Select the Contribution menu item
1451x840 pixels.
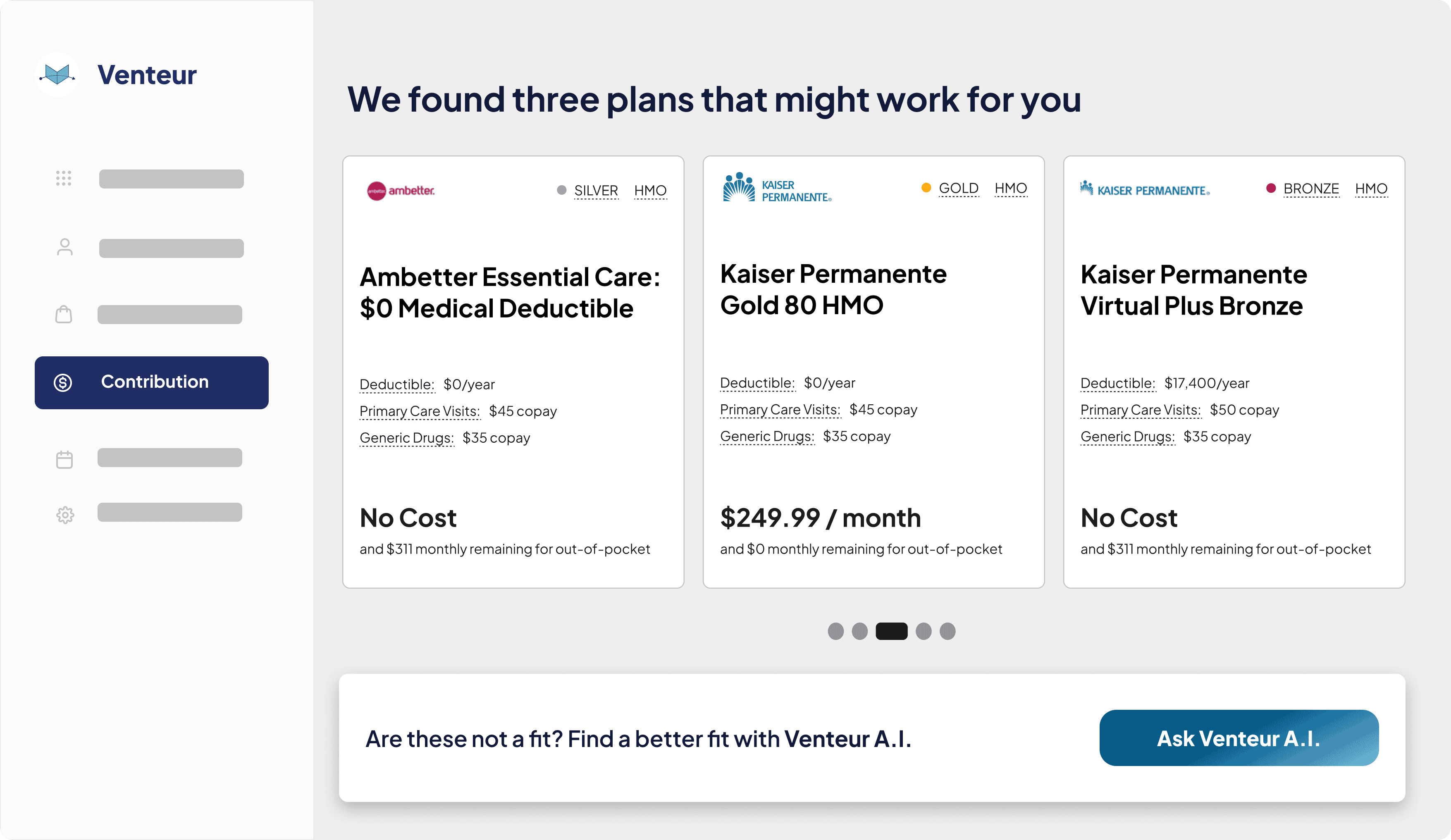tap(151, 382)
